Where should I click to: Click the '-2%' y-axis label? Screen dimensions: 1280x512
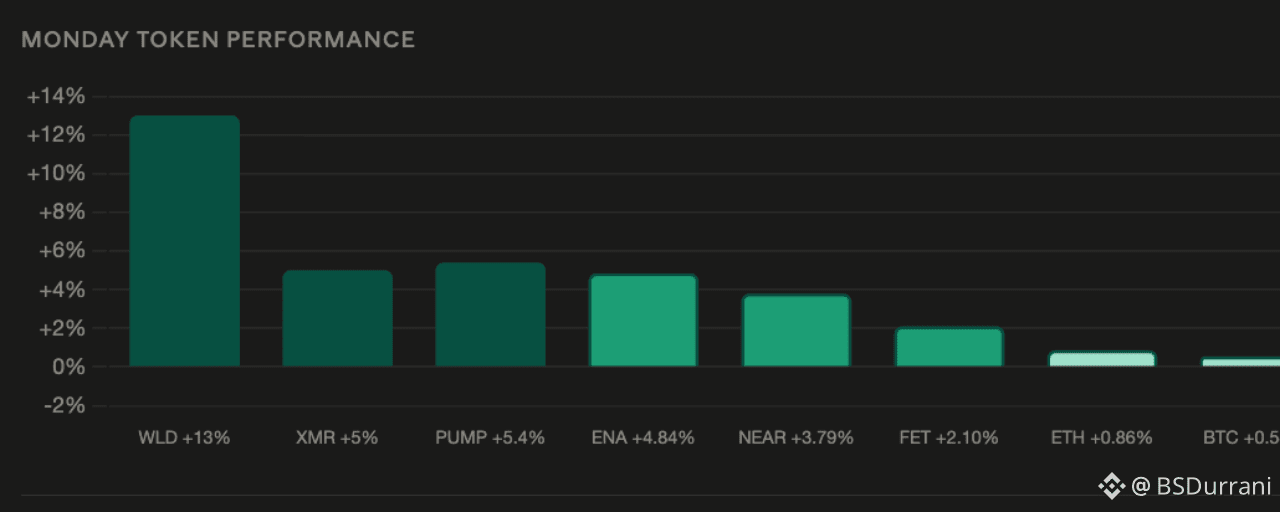pos(63,406)
